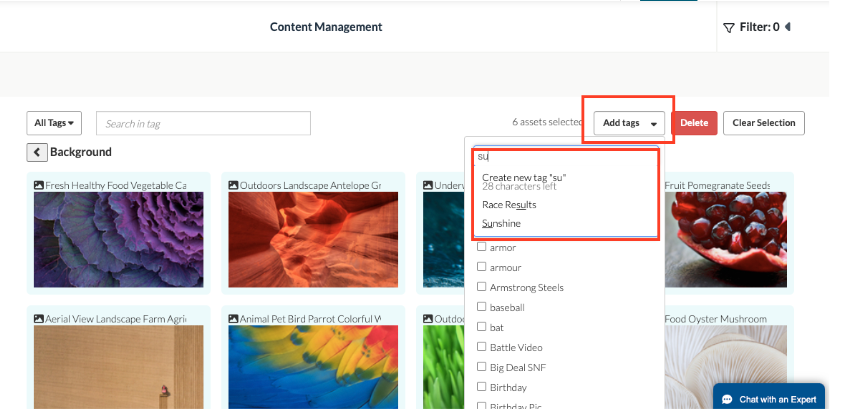Select the aerial farm field thumbnail
The image size is (850, 410).
pyautogui.click(x=119, y=367)
